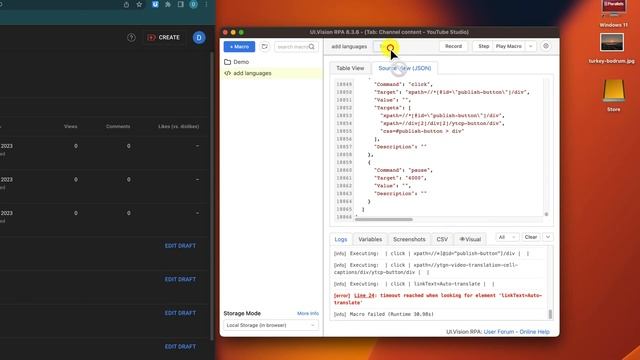Click the Line 24 error link
Image resolution: width=640 pixels, height=360 pixels.
click(x=364, y=296)
